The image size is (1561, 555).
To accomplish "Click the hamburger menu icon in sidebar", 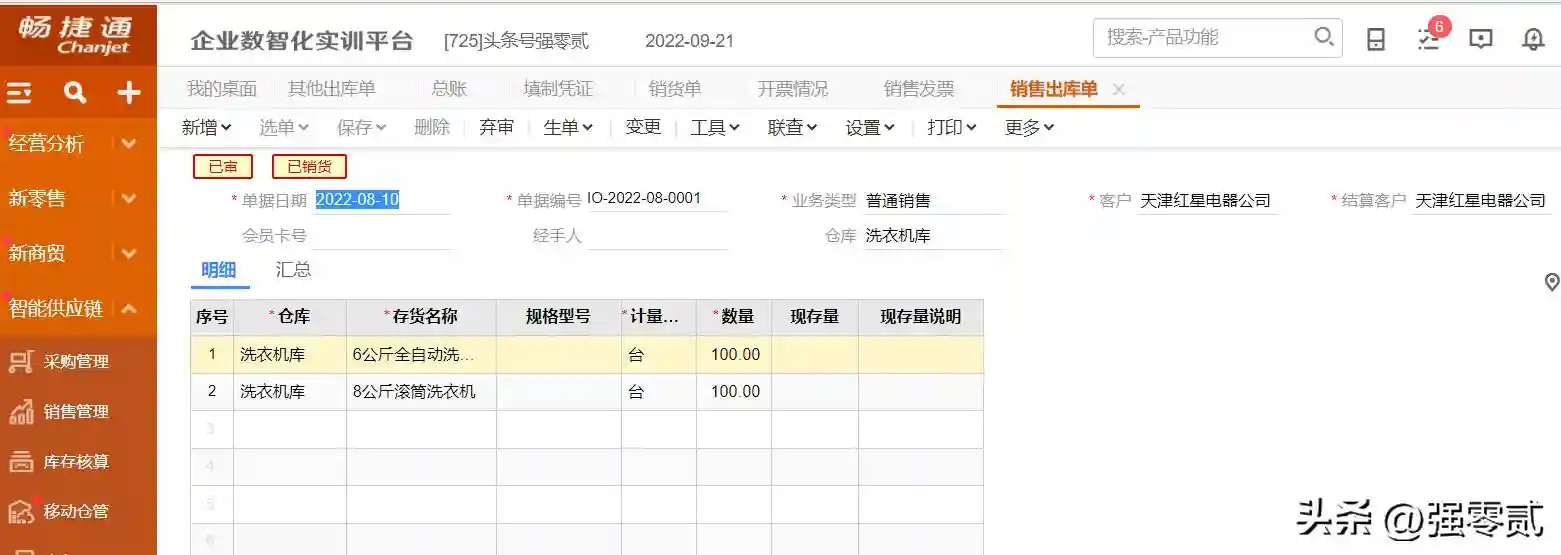I will 20,93.
